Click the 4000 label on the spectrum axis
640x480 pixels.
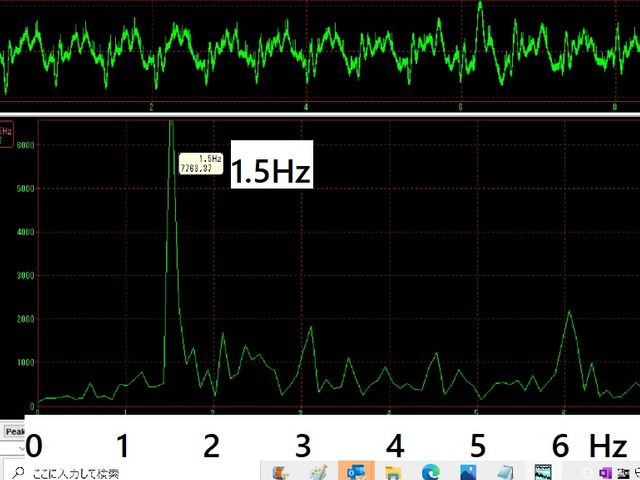pos(25,232)
